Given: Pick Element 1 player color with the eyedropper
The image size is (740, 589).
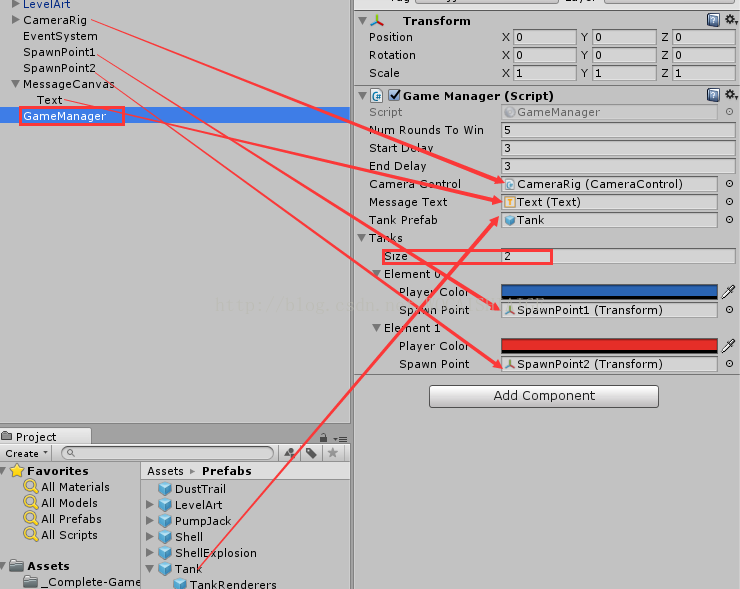Looking at the screenshot, I should (x=728, y=345).
